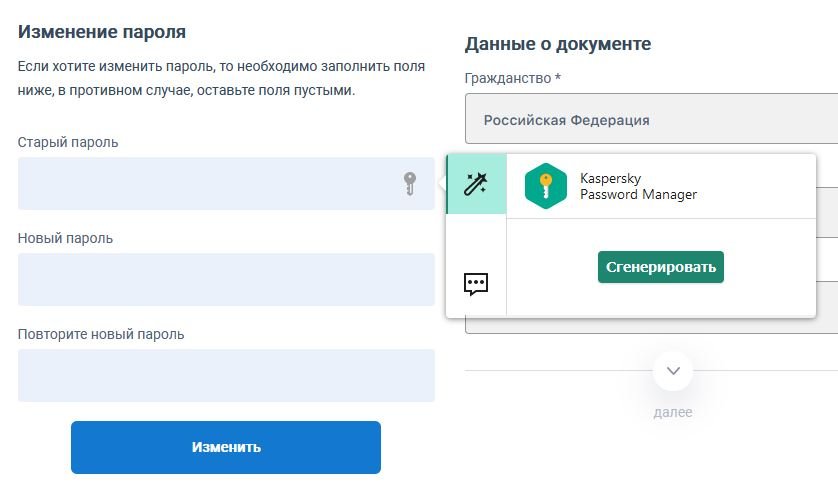The width and height of the screenshot is (838, 487).
Task: Expand section with the round chevron-down button
Action: (673, 371)
